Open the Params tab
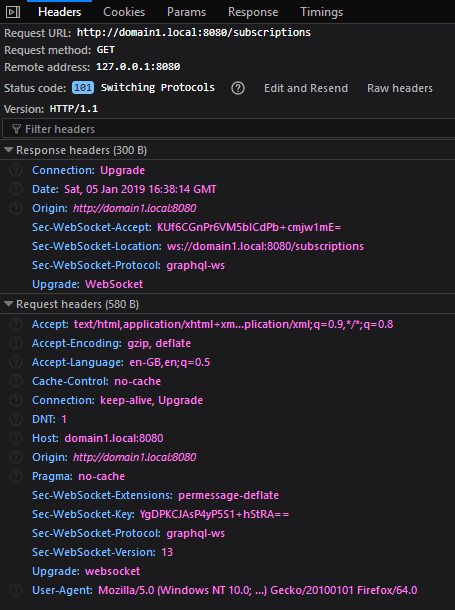Viewport: 455px width, 610px height. [186, 12]
